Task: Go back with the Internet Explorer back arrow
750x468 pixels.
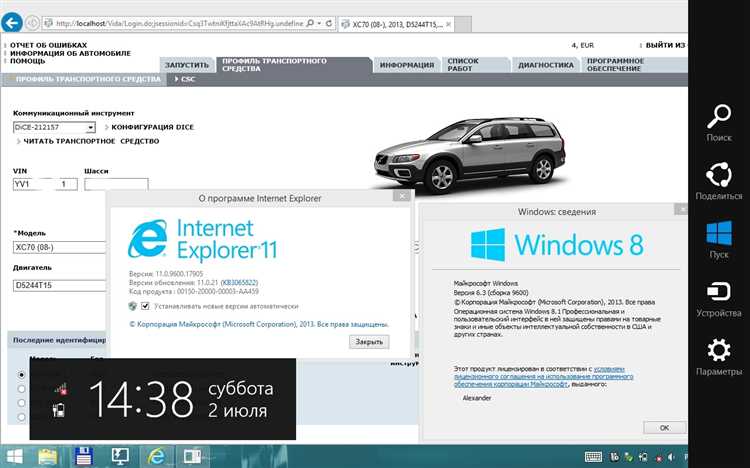Action: (11, 22)
